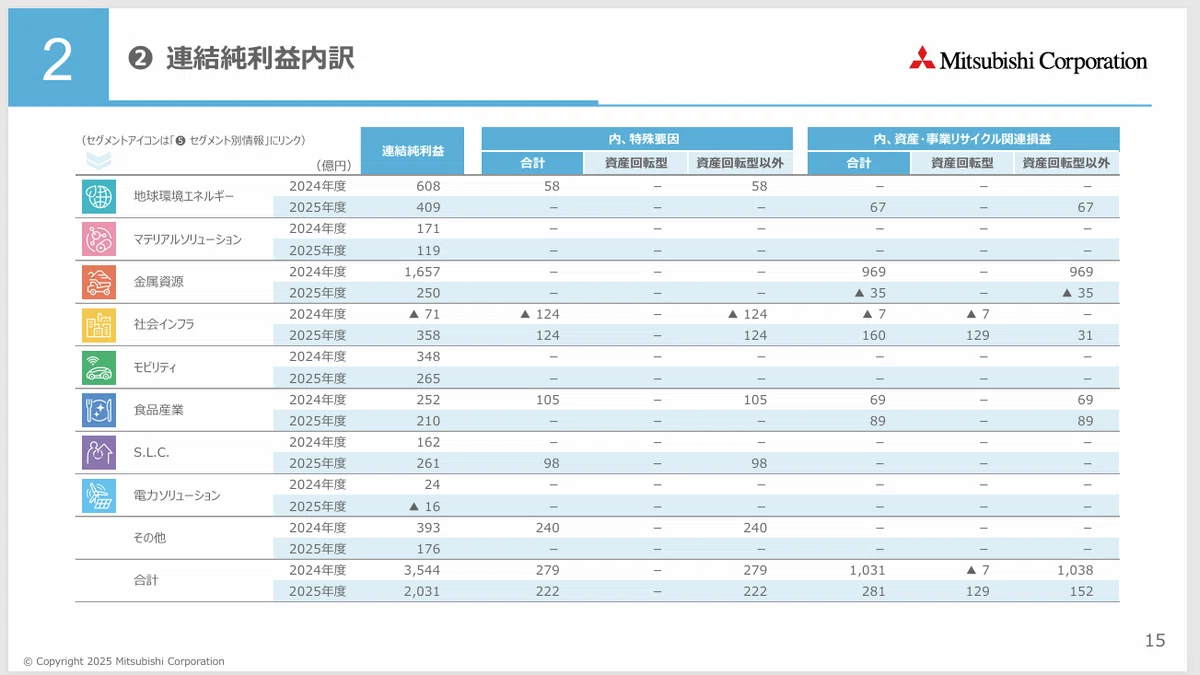Click value 210 for 食品産業 2025年度
This screenshot has width=1200, height=675.
(428, 421)
